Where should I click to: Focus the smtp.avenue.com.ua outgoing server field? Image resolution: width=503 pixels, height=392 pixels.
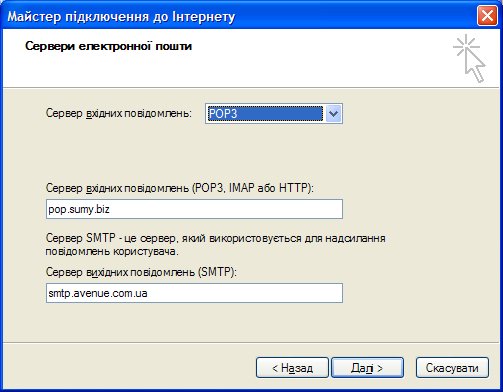pyautogui.click(x=194, y=293)
